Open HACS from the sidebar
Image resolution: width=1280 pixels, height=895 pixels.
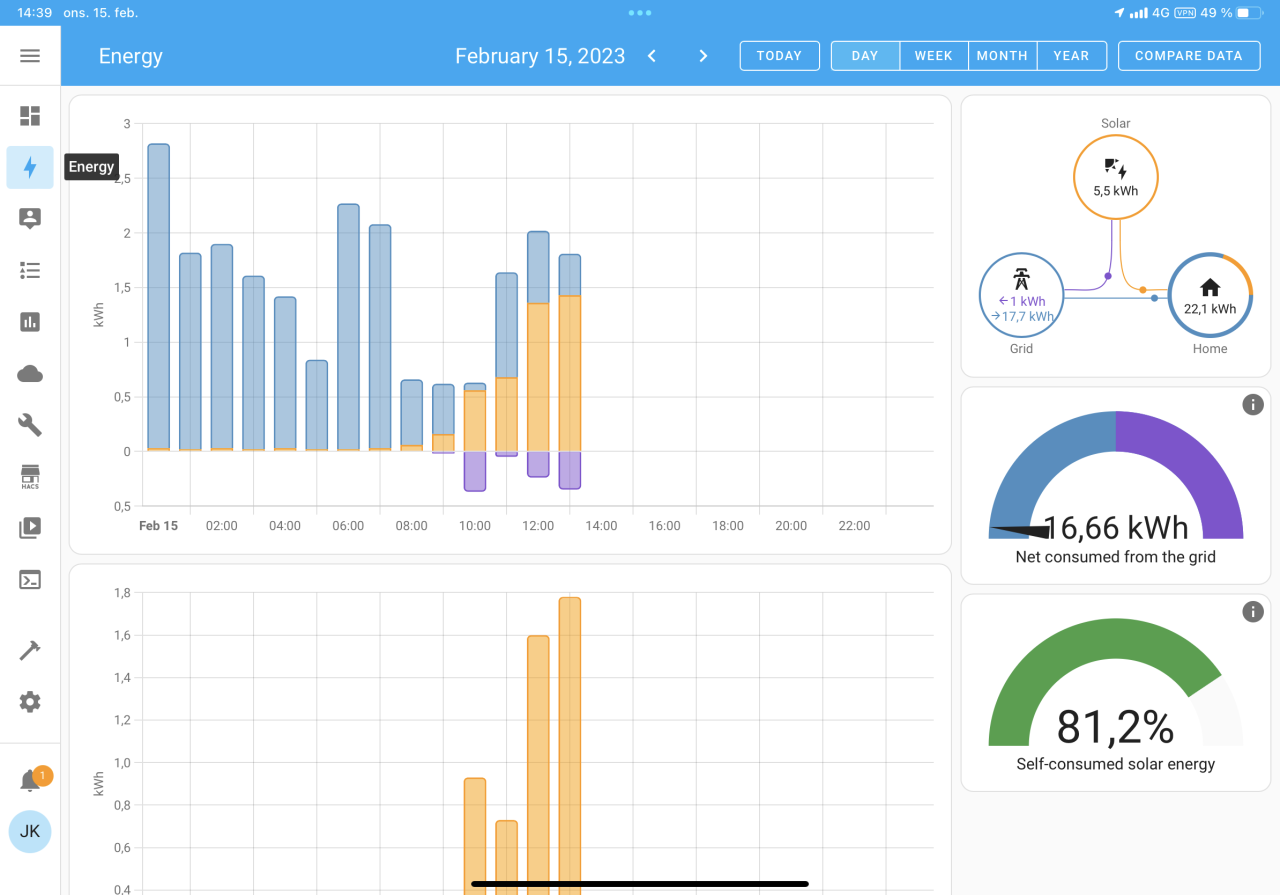coord(30,476)
